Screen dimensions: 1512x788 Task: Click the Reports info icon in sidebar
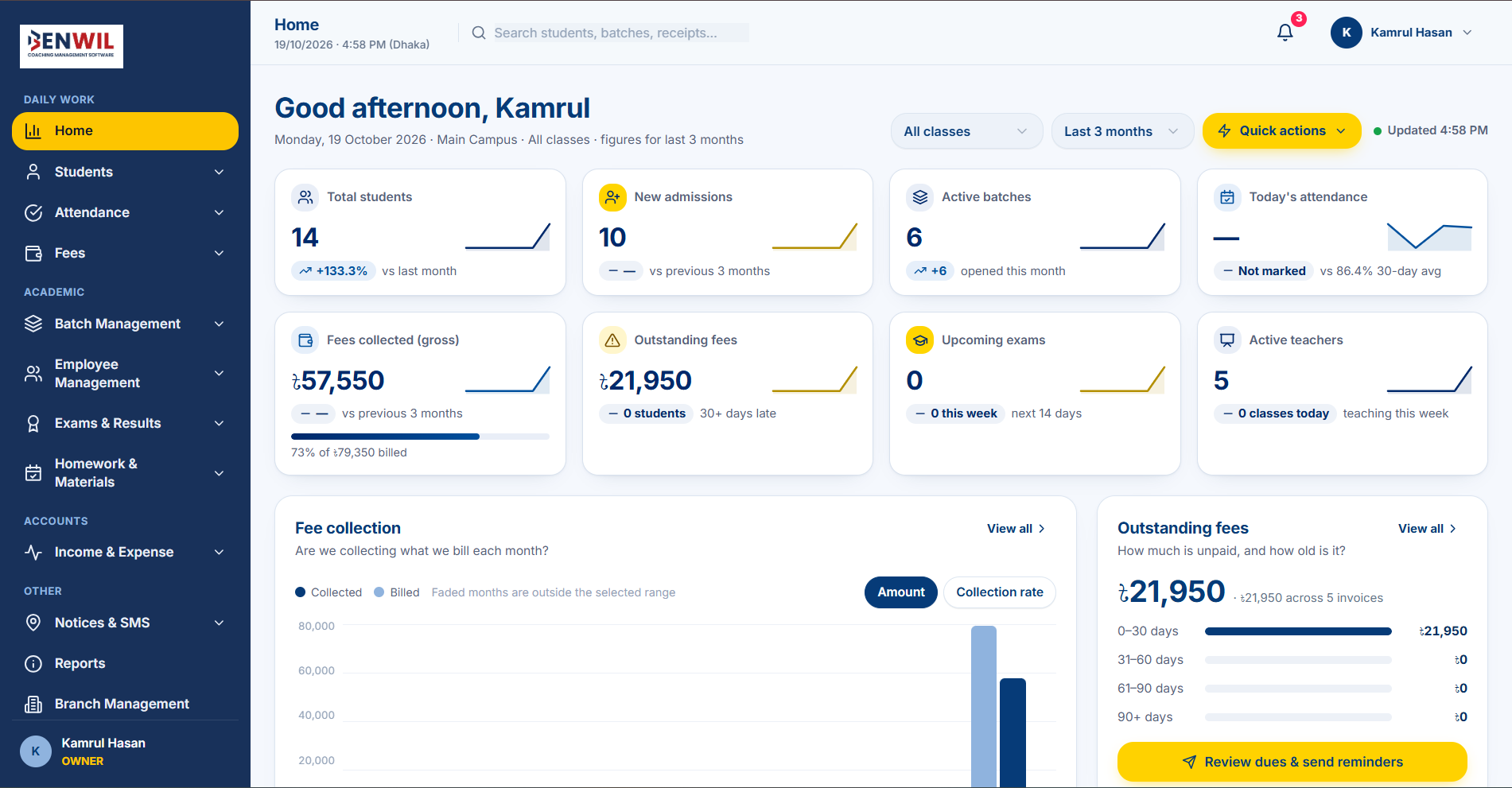(33, 663)
